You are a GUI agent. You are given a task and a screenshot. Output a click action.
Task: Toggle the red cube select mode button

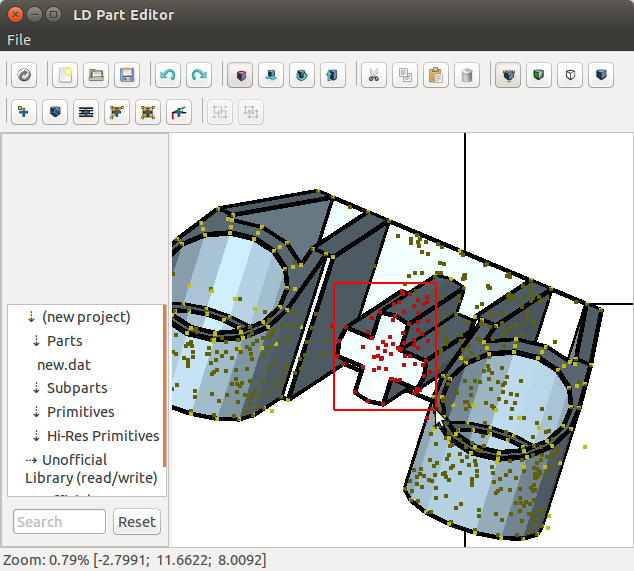pos(239,75)
